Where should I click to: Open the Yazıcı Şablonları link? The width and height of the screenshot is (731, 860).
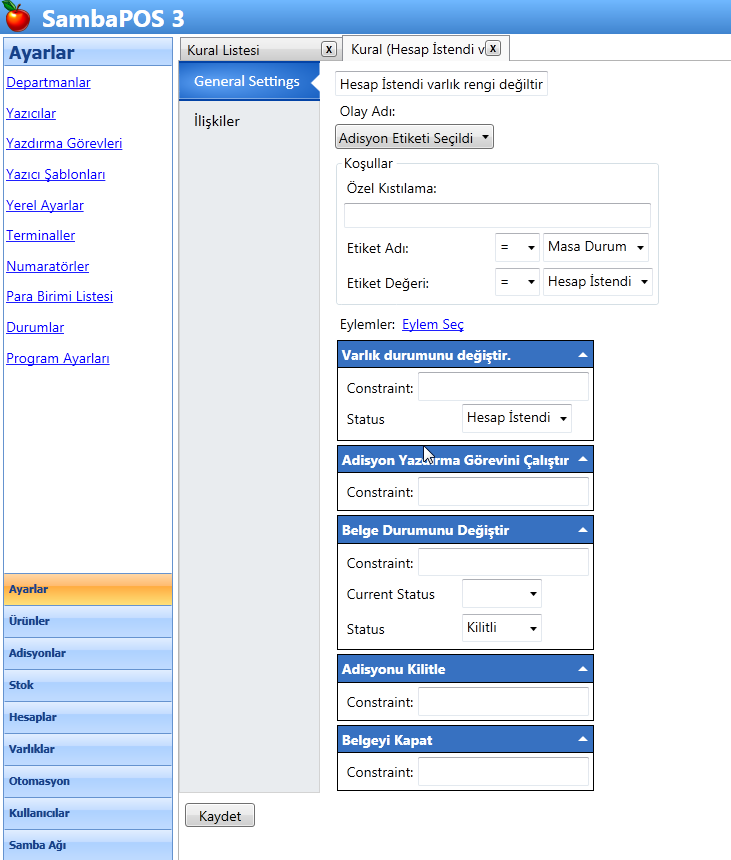[56, 175]
